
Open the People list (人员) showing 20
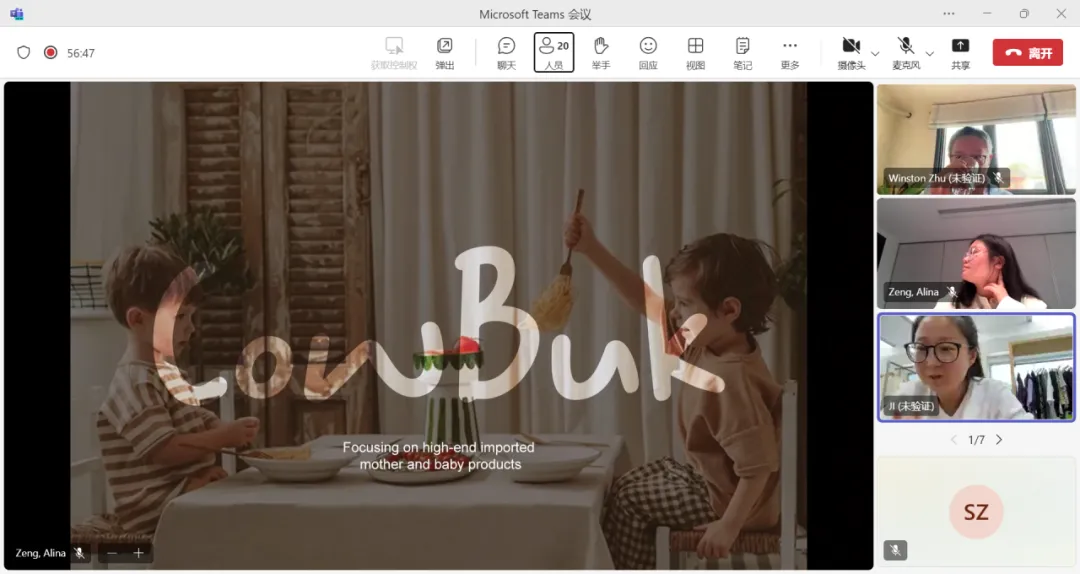point(554,52)
